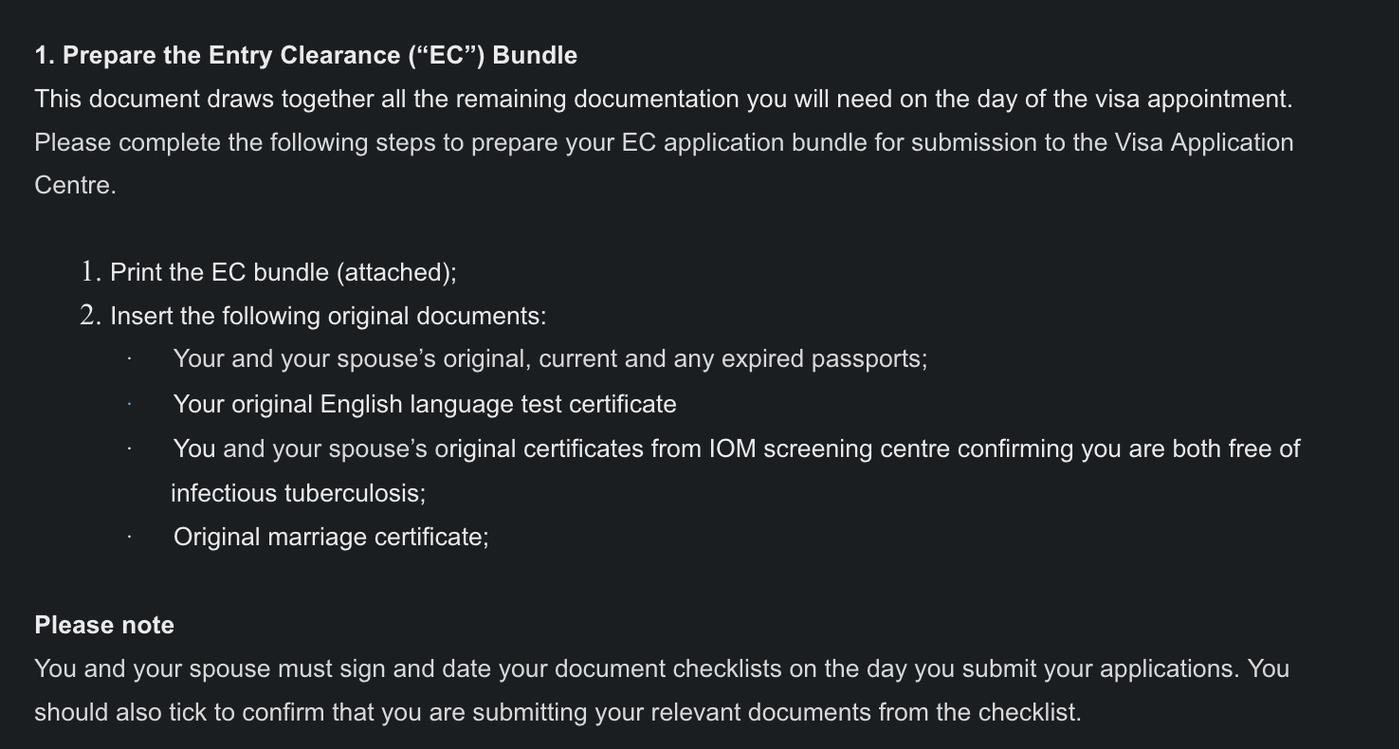1400x749 pixels.
Task: Click the bullet before English language test item
Action: 130,404
